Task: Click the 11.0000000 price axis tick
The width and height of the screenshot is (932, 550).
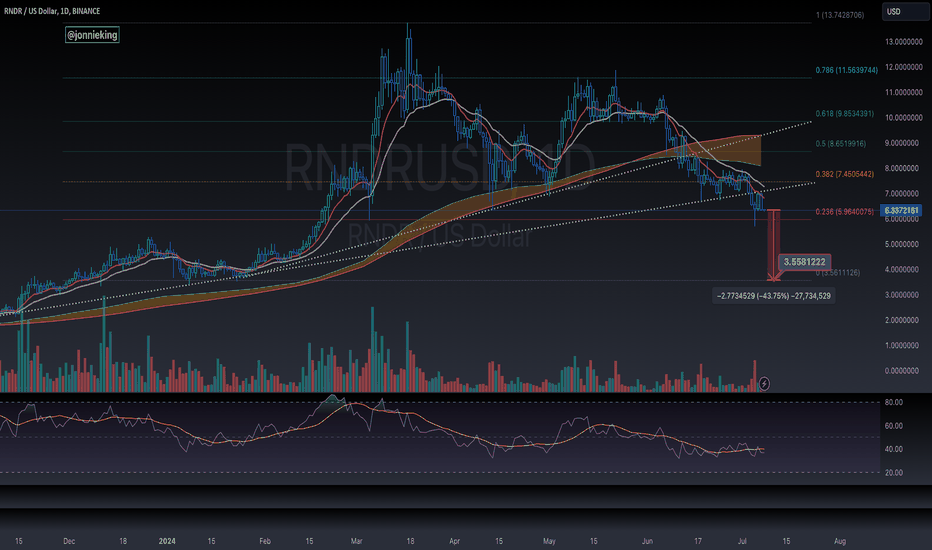Action: [903, 93]
